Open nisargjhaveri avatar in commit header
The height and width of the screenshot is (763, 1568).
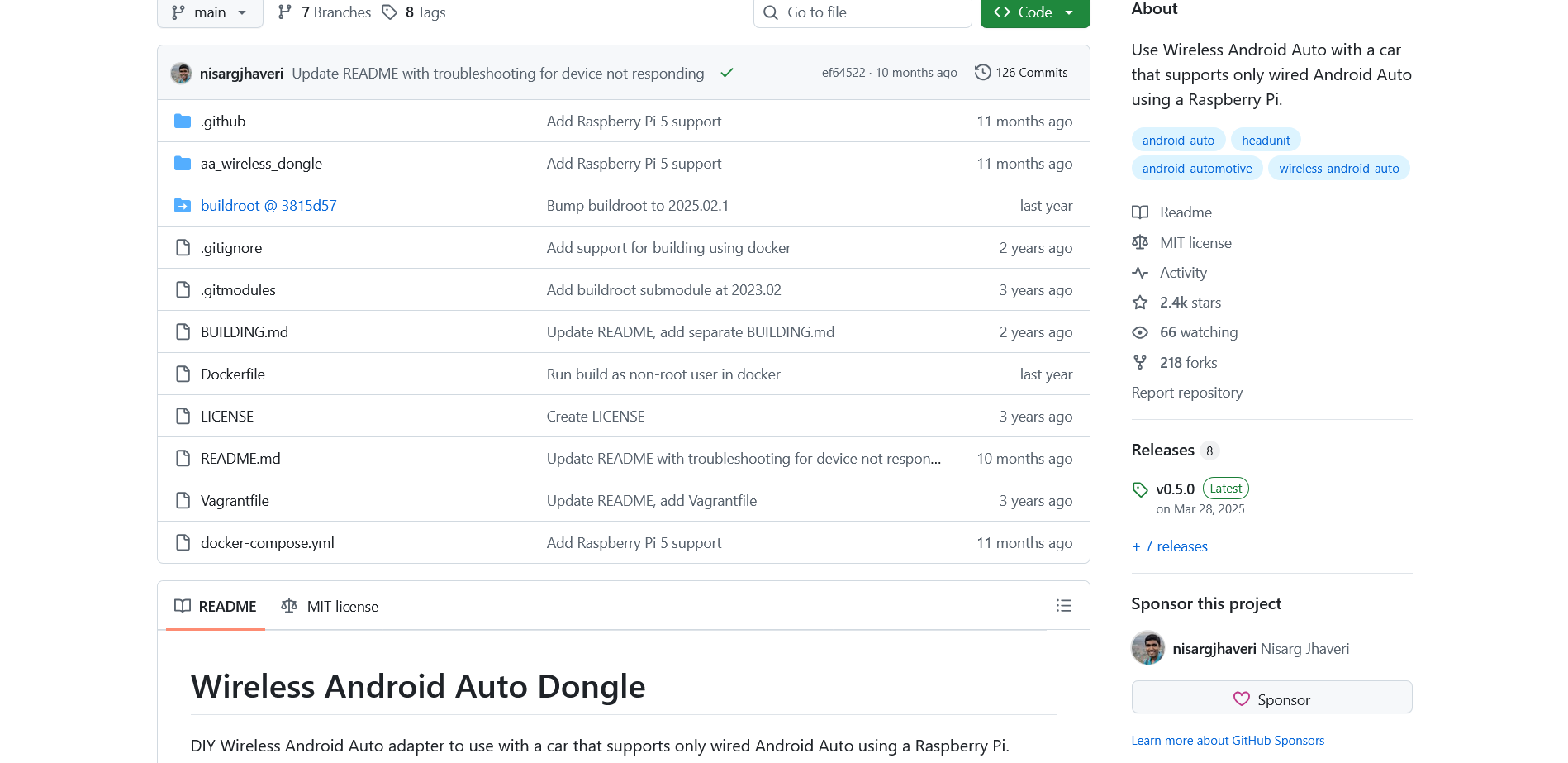click(182, 73)
